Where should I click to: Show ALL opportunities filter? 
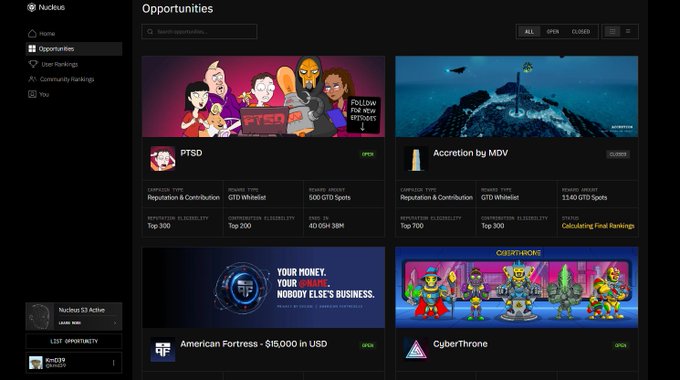[529, 32]
